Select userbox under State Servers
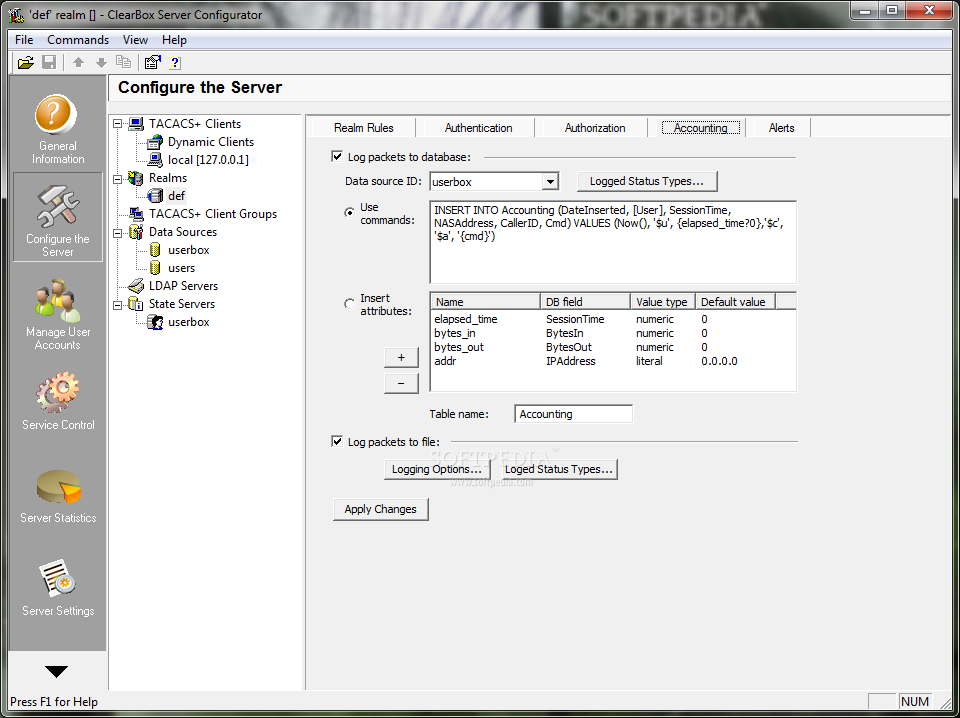The width and height of the screenshot is (960, 718). [189, 322]
